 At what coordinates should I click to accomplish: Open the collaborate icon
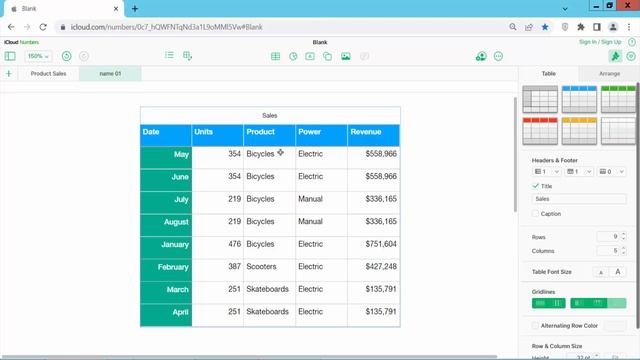pyautogui.click(x=481, y=56)
